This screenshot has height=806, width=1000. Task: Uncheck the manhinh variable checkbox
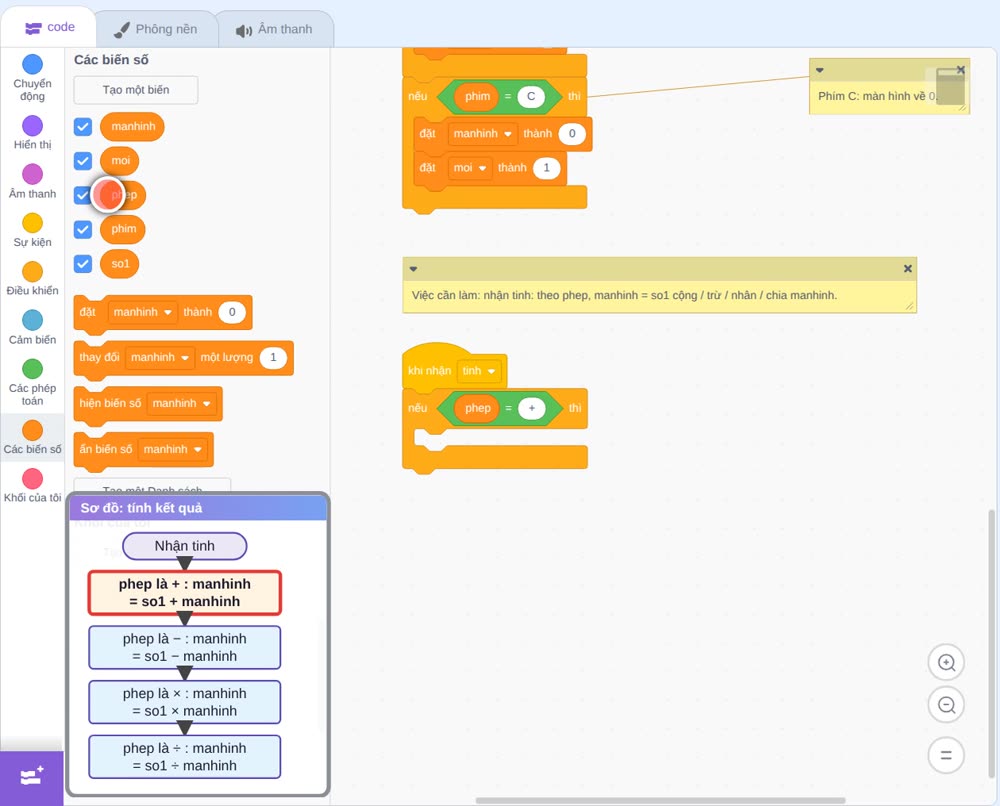[83, 126]
